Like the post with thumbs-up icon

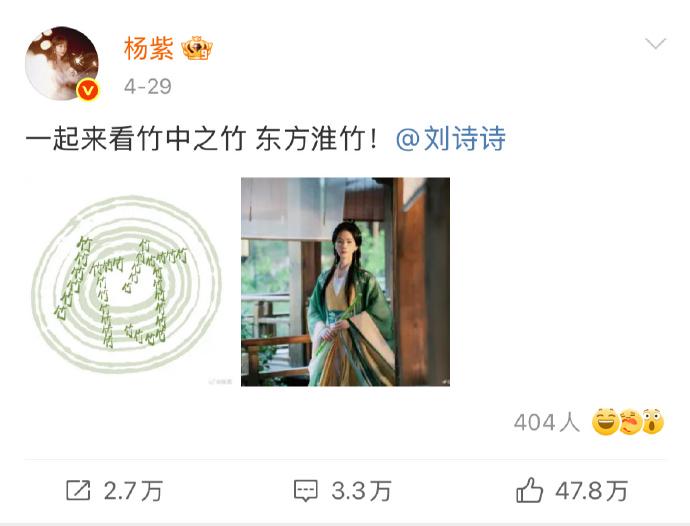click(529, 490)
